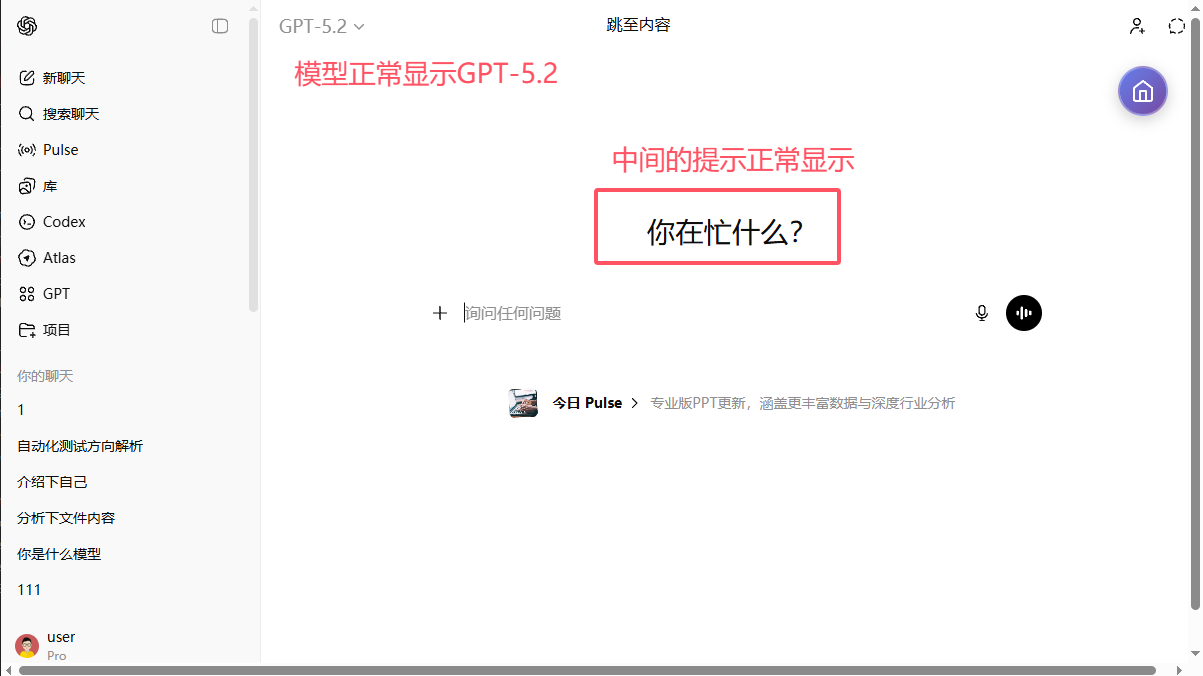Expand attachment options with the plus button

439,313
